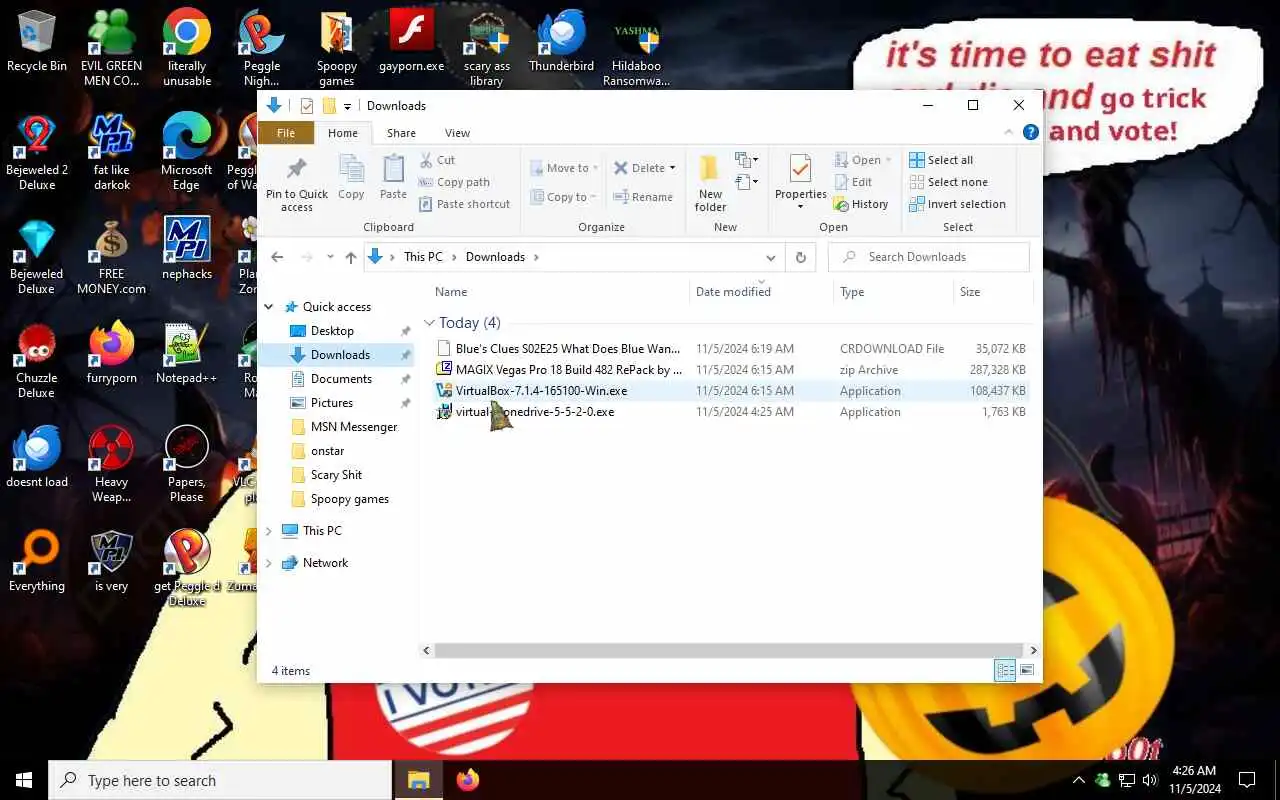The height and width of the screenshot is (800, 1280).
Task: Open Properties from the ribbon
Action: click(801, 182)
